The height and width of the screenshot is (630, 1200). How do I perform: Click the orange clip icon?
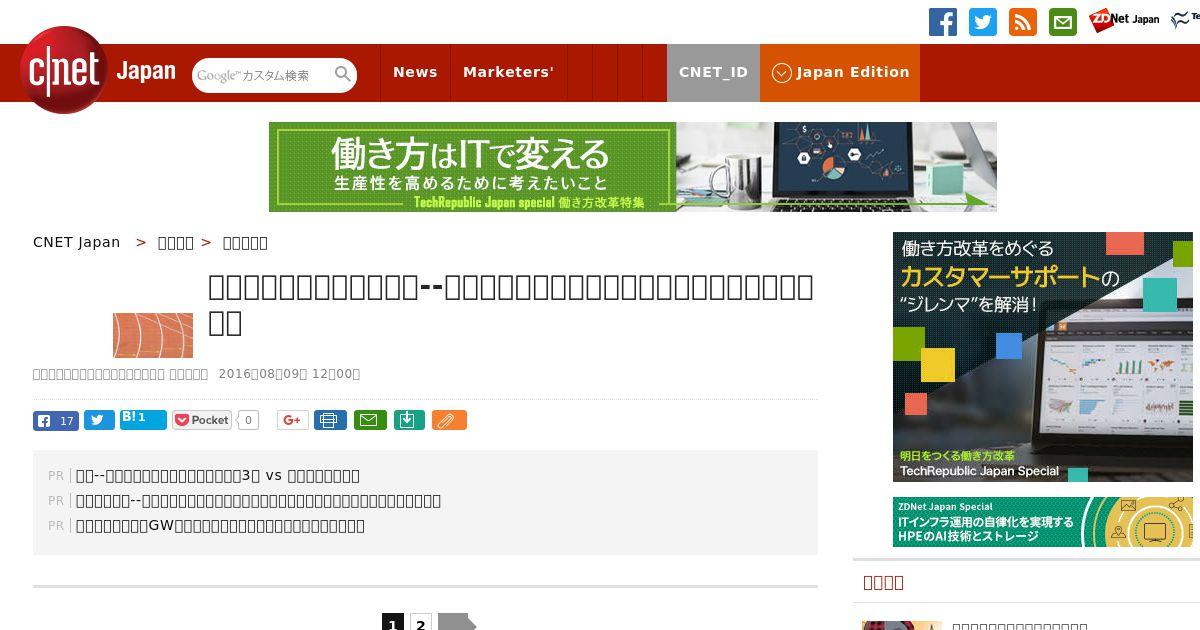pos(449,420)
